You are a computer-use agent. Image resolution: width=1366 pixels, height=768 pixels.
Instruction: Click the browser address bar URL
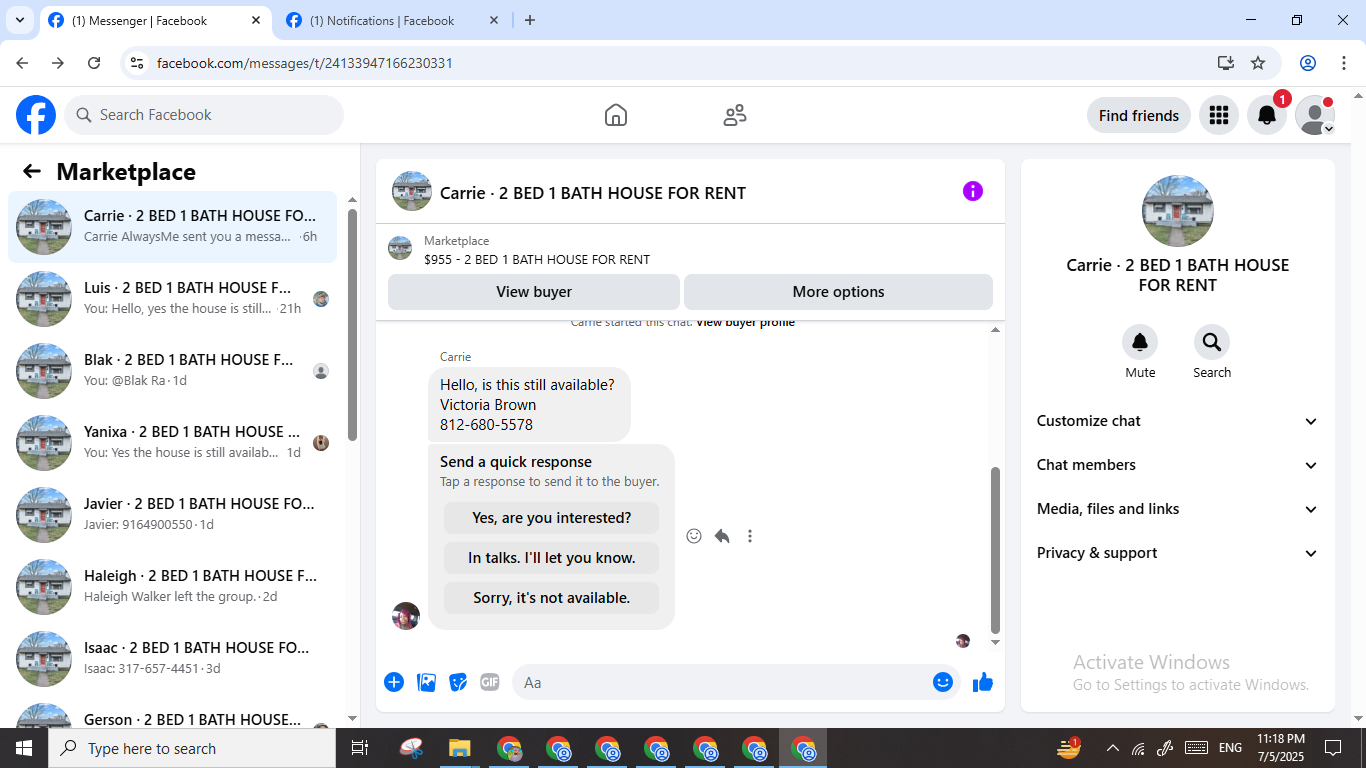[x=305, y=63]
